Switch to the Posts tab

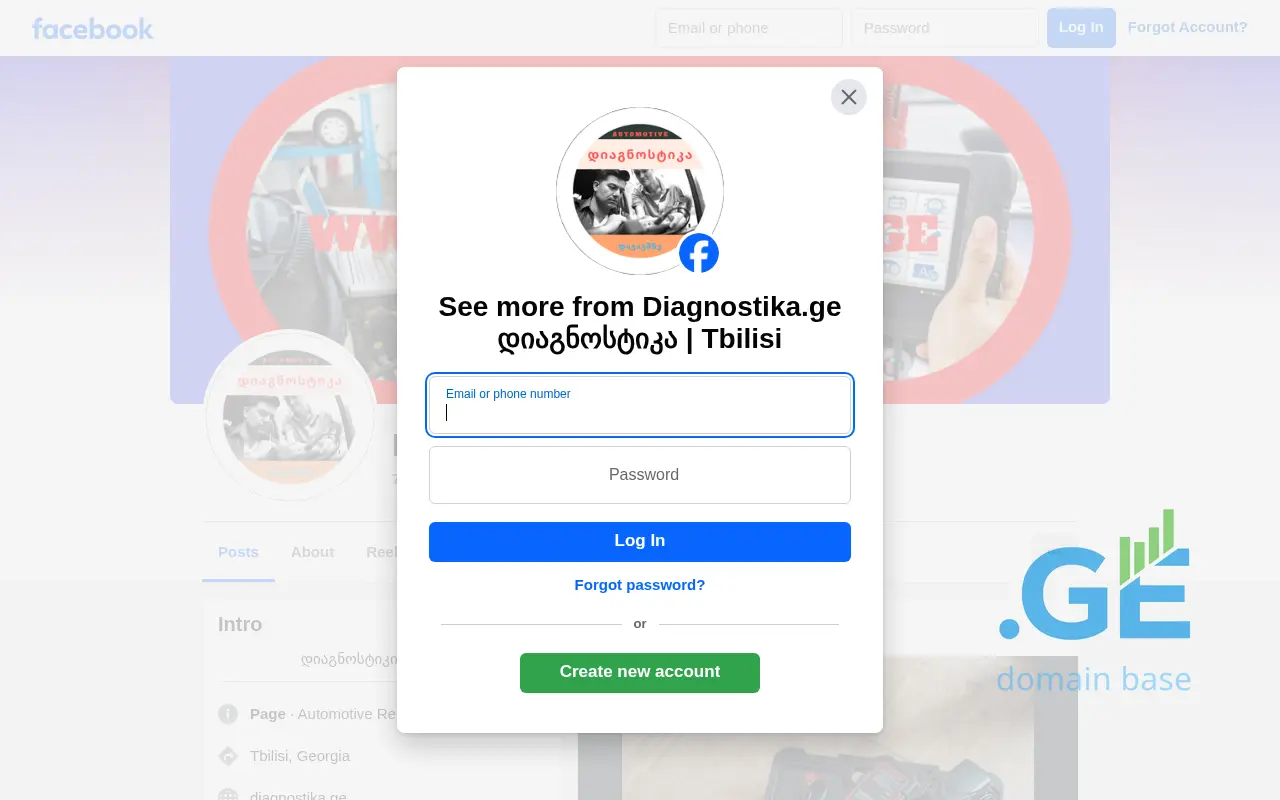coord(238,552)
